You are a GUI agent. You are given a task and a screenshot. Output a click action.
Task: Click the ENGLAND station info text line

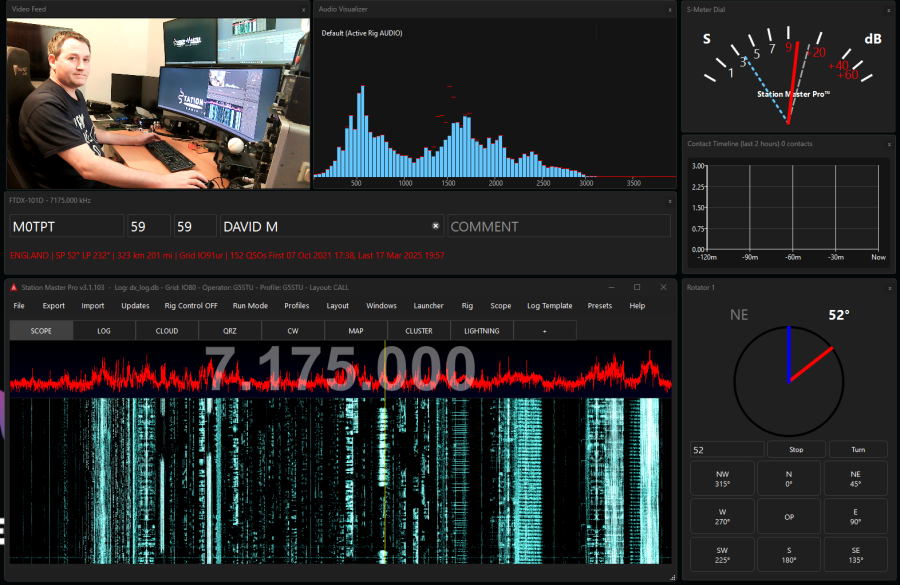[227, 255]
